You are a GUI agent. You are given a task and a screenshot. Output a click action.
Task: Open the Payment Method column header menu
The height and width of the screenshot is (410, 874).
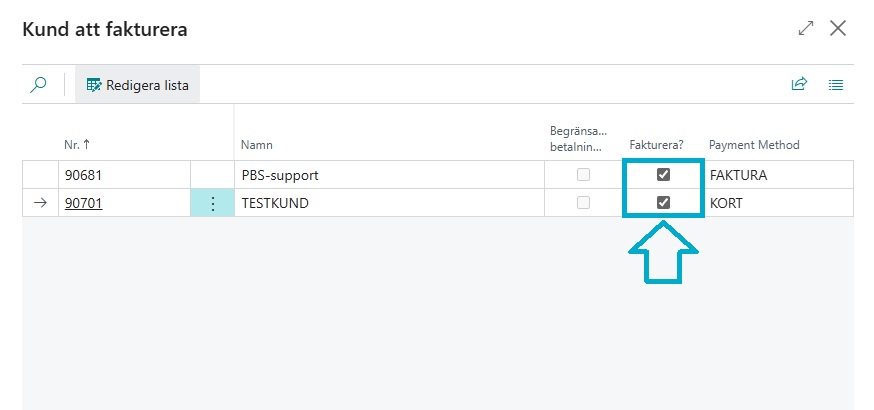tap(754, 145)
